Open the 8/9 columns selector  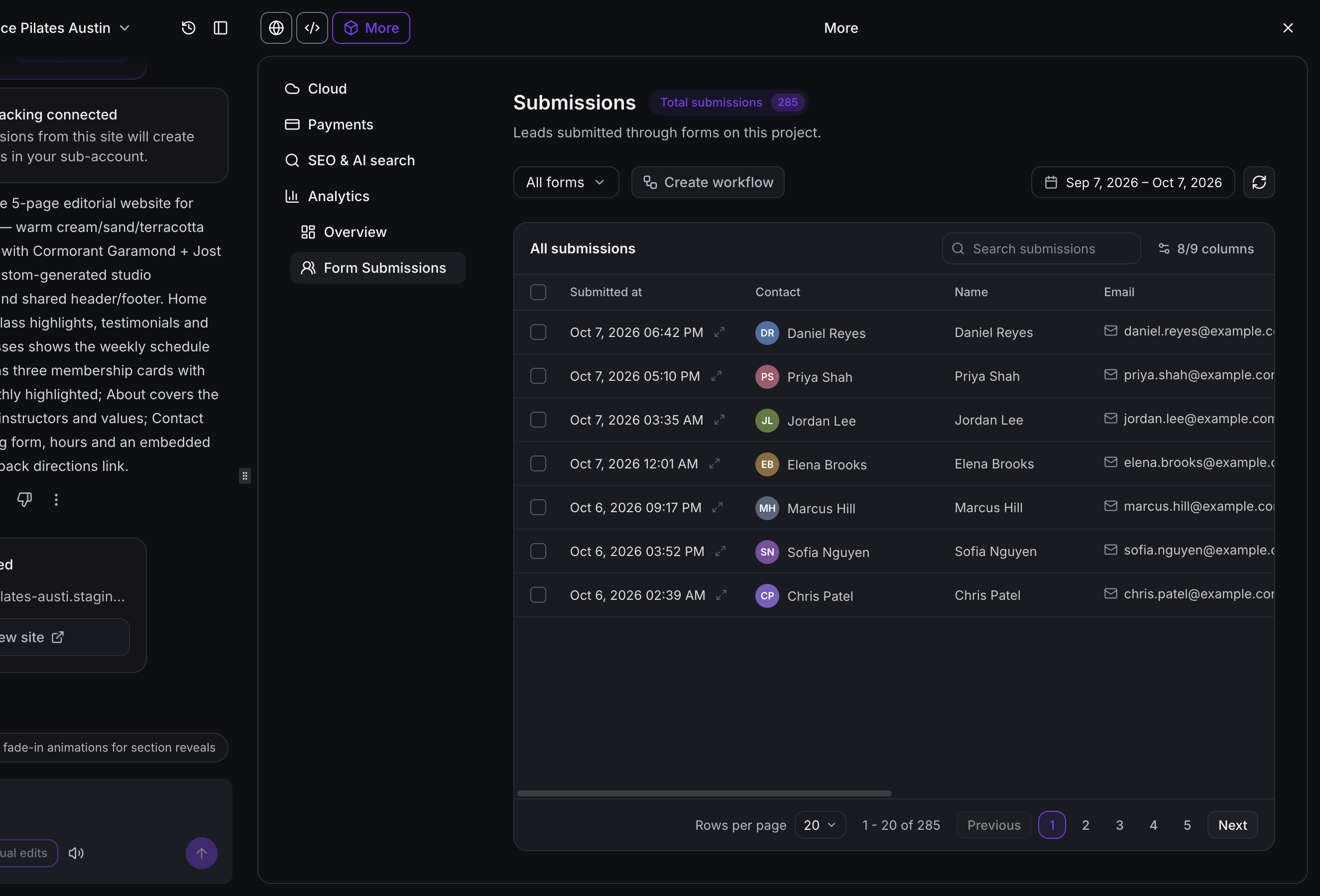(x=1206, y=249)
